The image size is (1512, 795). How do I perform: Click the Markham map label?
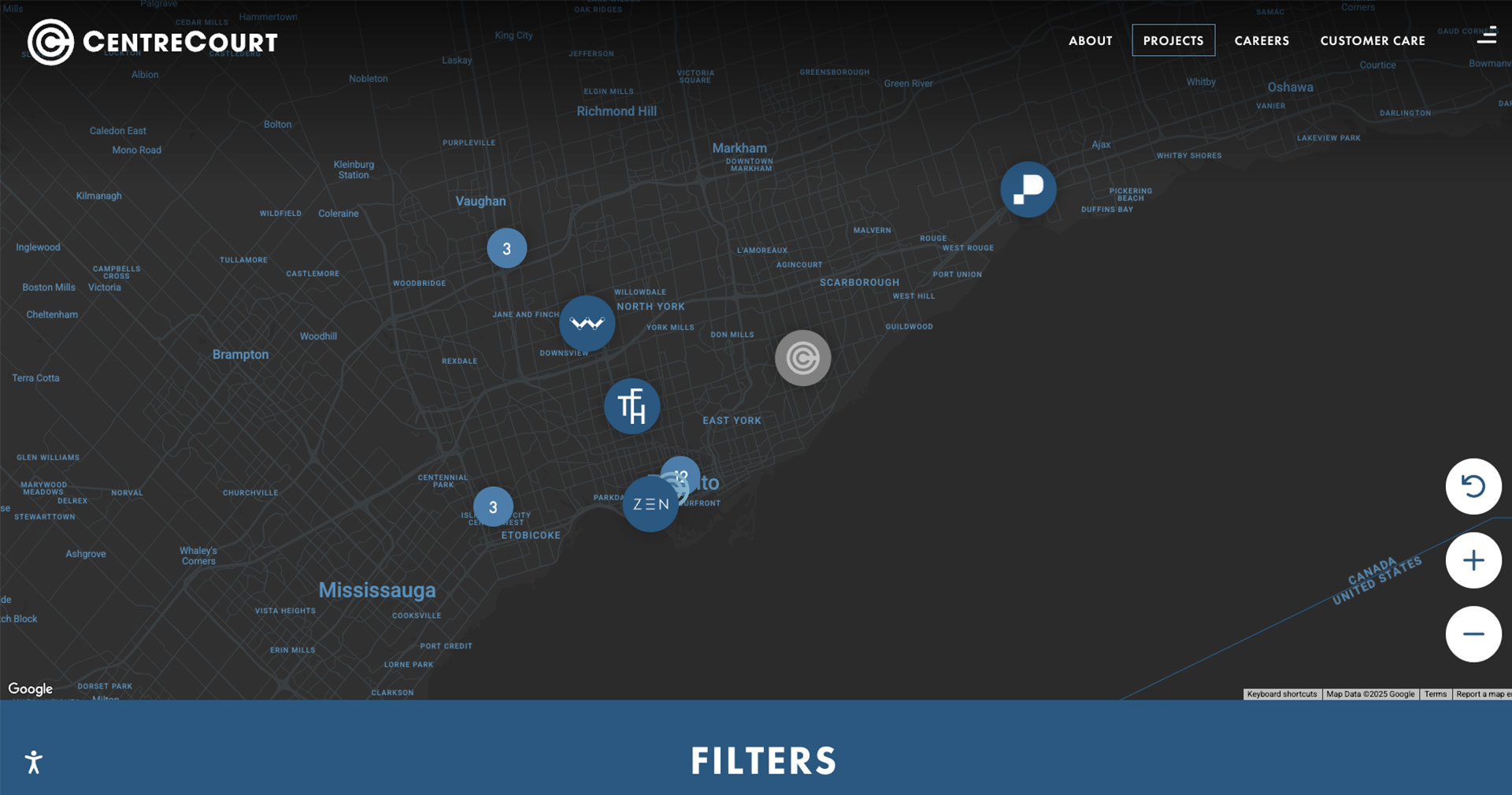(739, 148)
